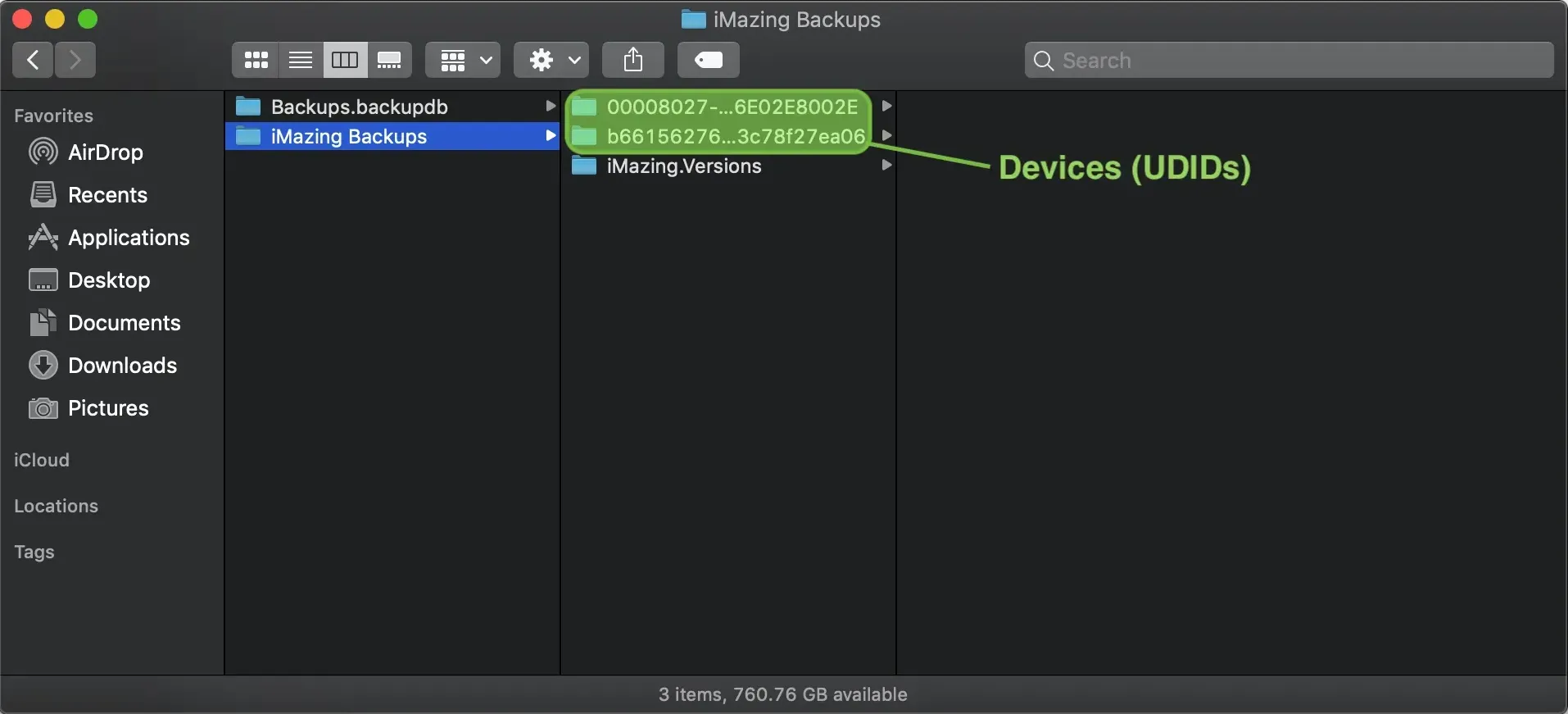Click the Backups.backupdb folder icon
This screenshot has height=714, width=1568.
click(x=248, y=106)
